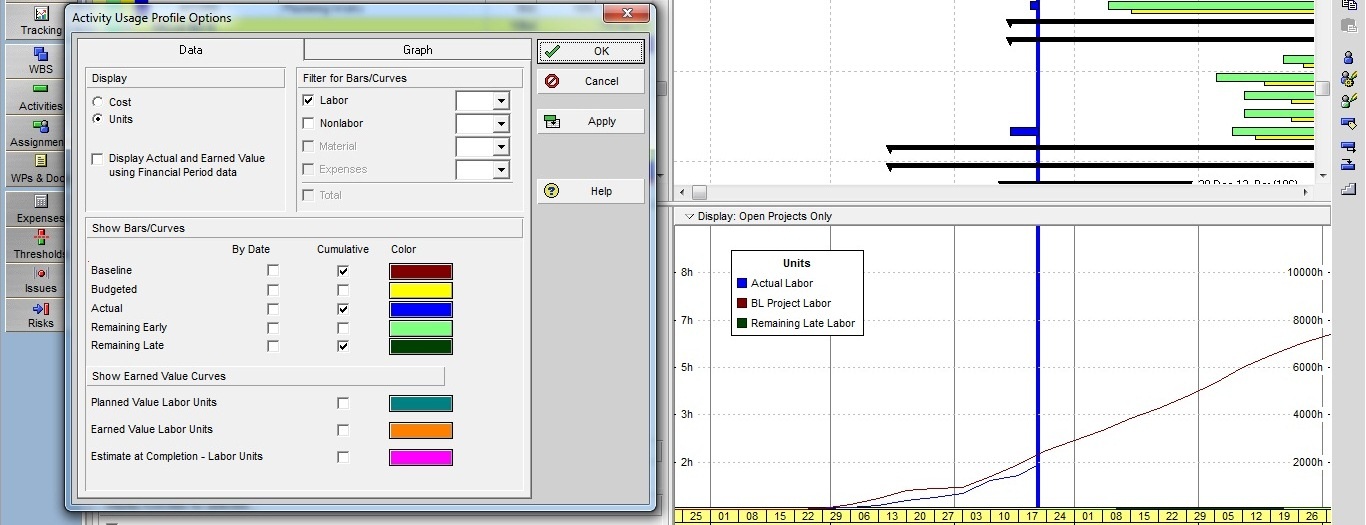
Task: Collapse the Display: Open Projects Only bar
Action: (689, 216)
